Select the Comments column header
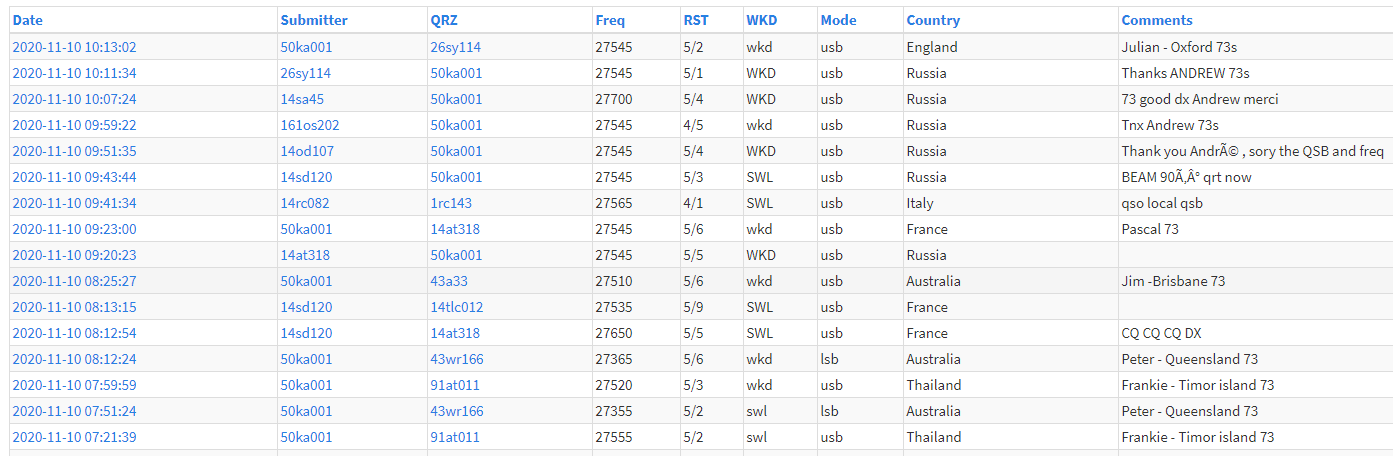 [x=1157, y=20]
